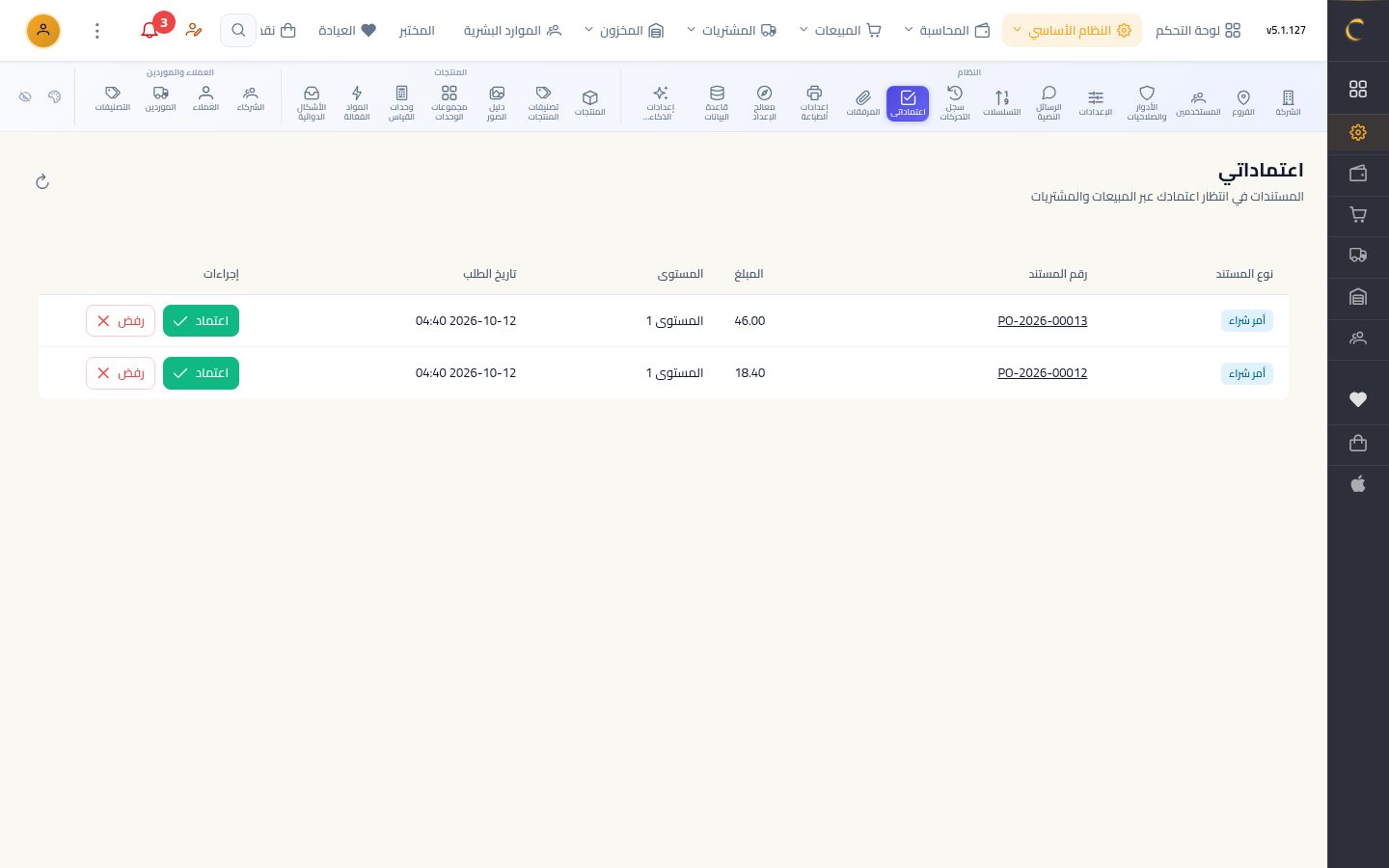The width and height of the screenshot is (1389, 868).
Task: Open التسلسلات (Sequences) icon
Action: [1002, 102]
